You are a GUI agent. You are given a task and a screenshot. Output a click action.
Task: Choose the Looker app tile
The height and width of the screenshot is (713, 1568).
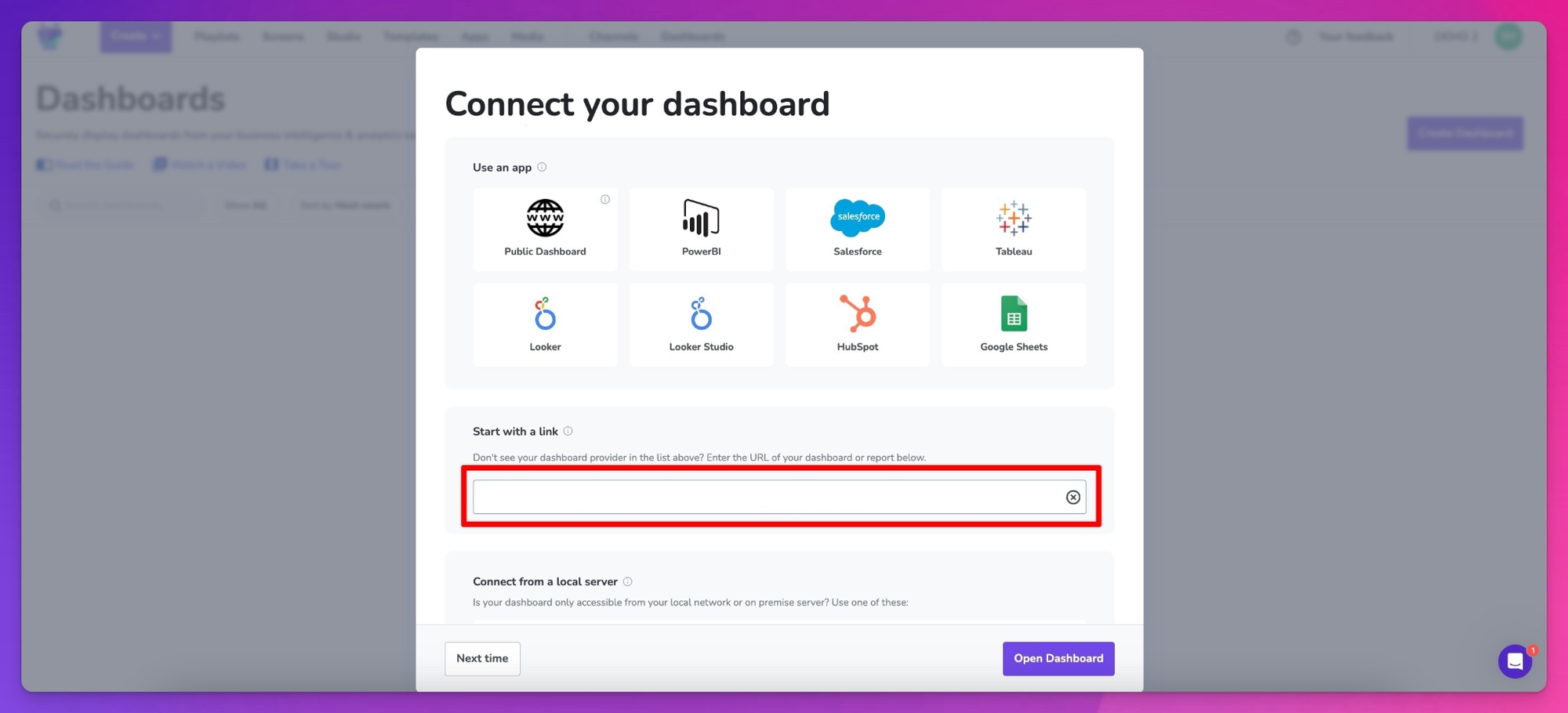point(545,324)
